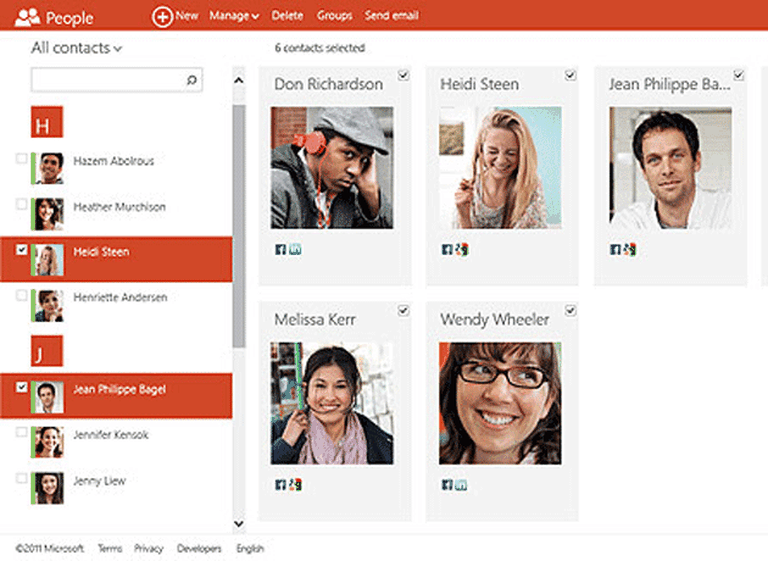Open Heidi Steen card's Messenger icon
The height and width of the screenshot is (561, 768).
click(x=461, y=249)
